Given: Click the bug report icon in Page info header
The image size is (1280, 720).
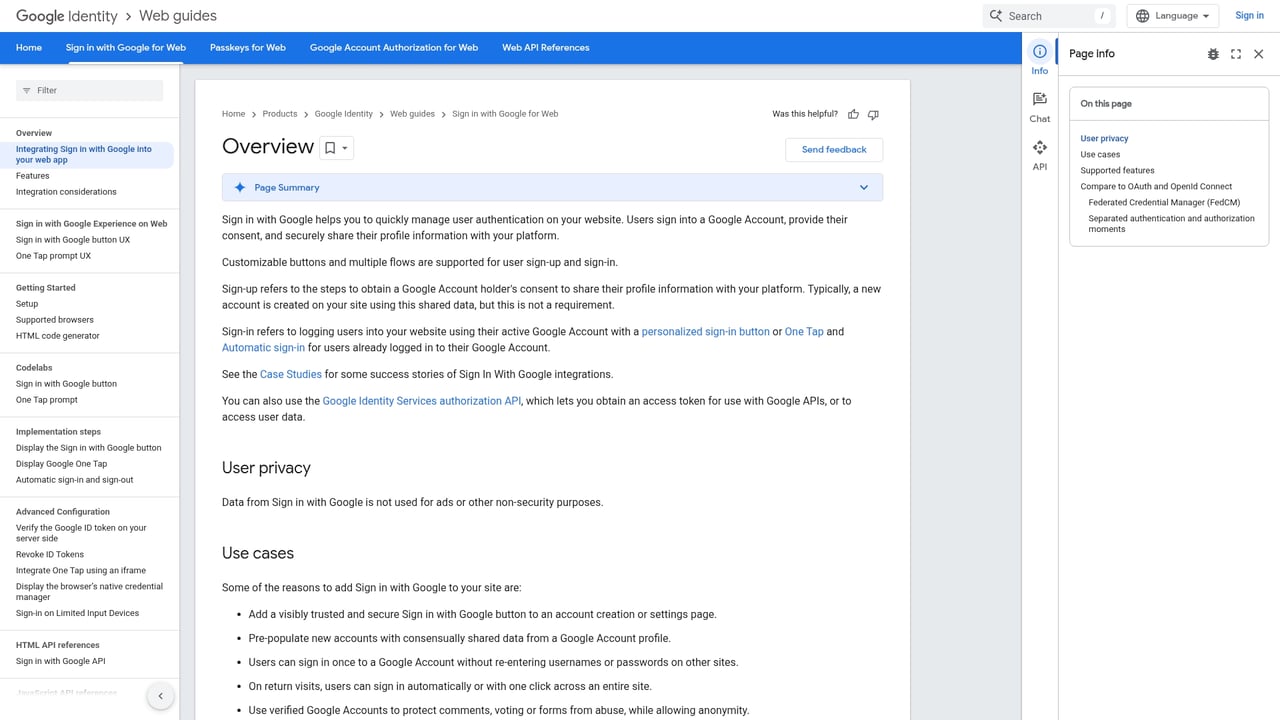Looking at the screenshot, I should tap(1213, 54).
